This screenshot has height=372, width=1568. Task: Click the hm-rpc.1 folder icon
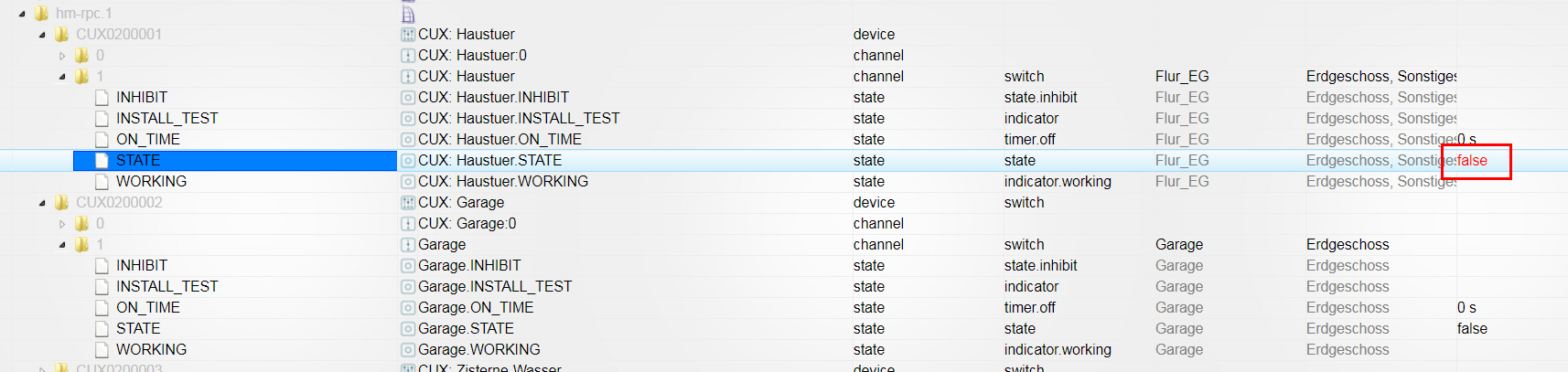41,13
